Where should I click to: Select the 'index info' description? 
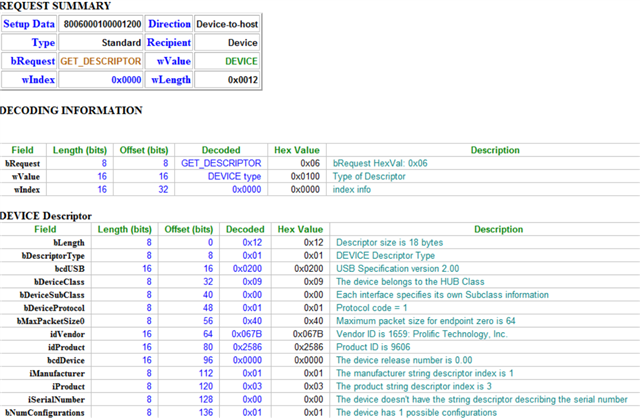click(351, 189)
